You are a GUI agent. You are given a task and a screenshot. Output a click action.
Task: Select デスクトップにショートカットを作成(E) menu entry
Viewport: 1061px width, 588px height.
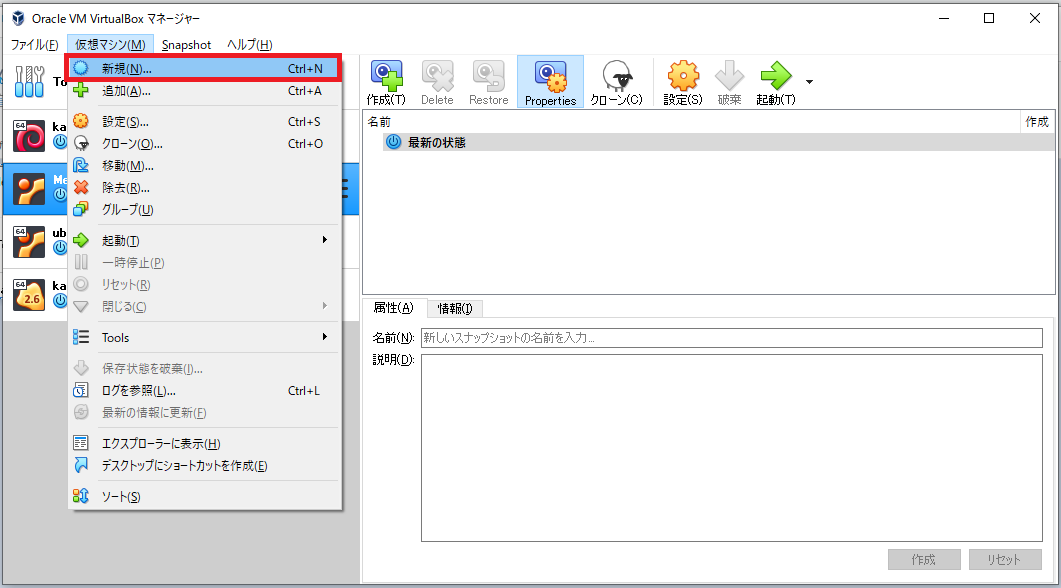[x=204, y=466]
